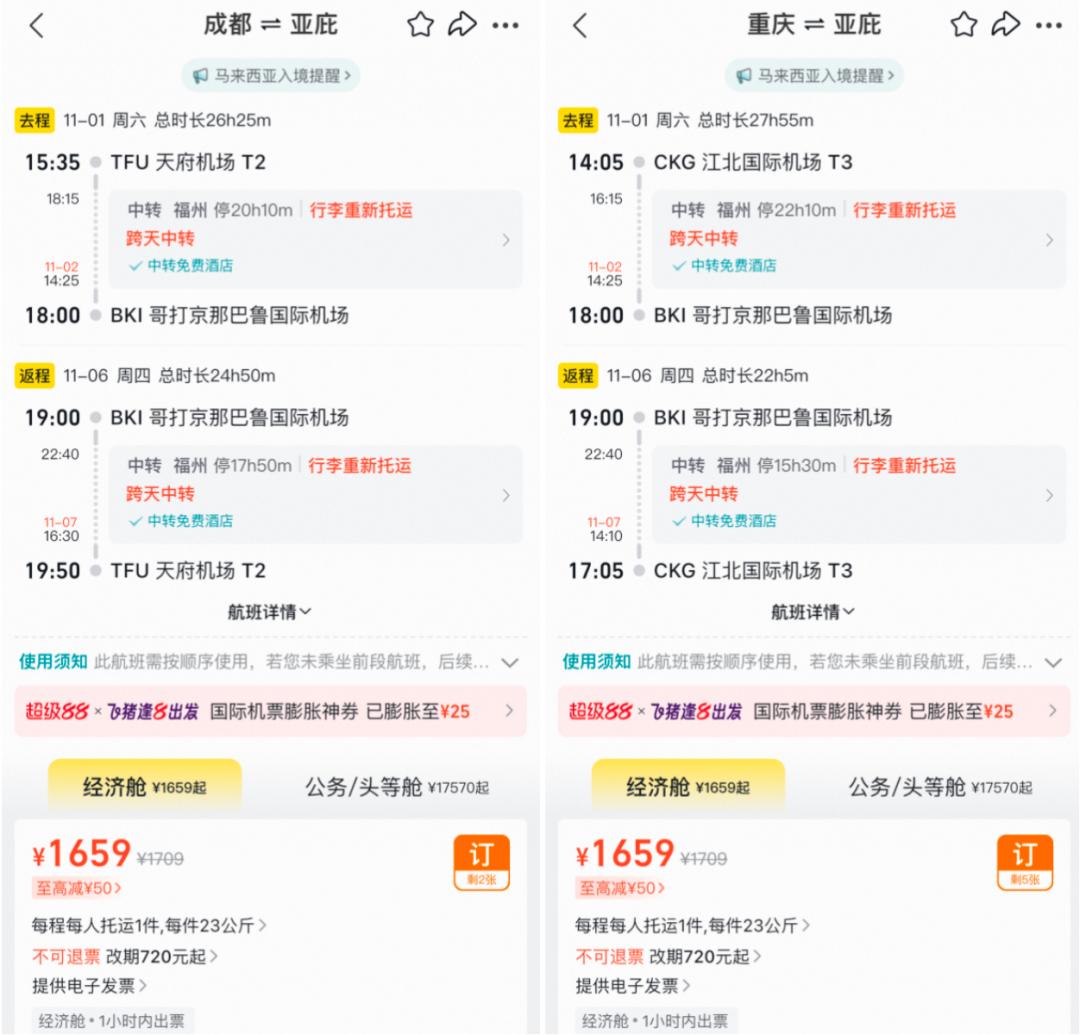The image size is (1080, 1035).
Task: Open share options on the Chongqing itinerary
Action: coord(1007,25)
